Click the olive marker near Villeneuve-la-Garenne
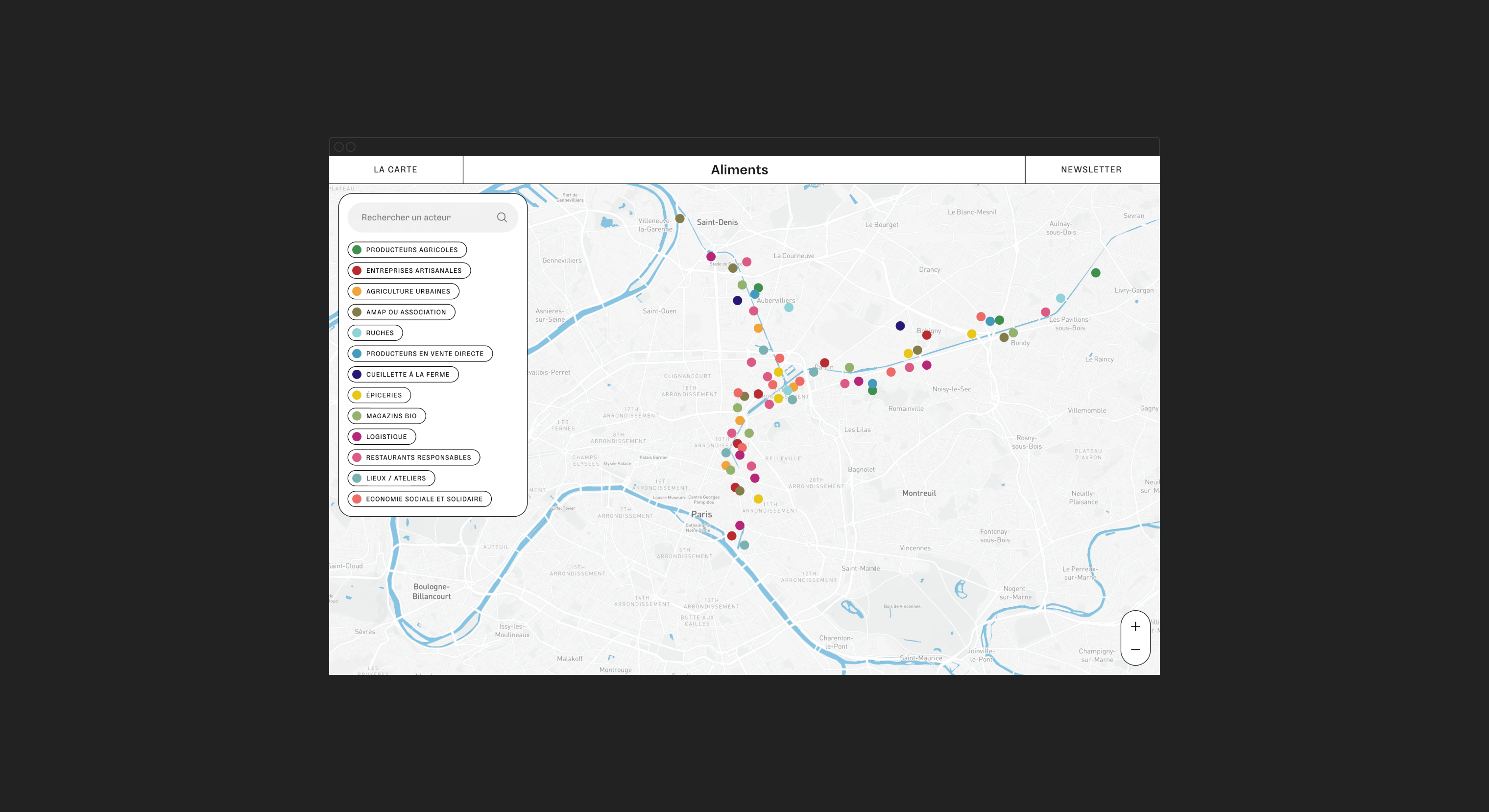This screenshot has width=1489, height=812. [680, 218]
